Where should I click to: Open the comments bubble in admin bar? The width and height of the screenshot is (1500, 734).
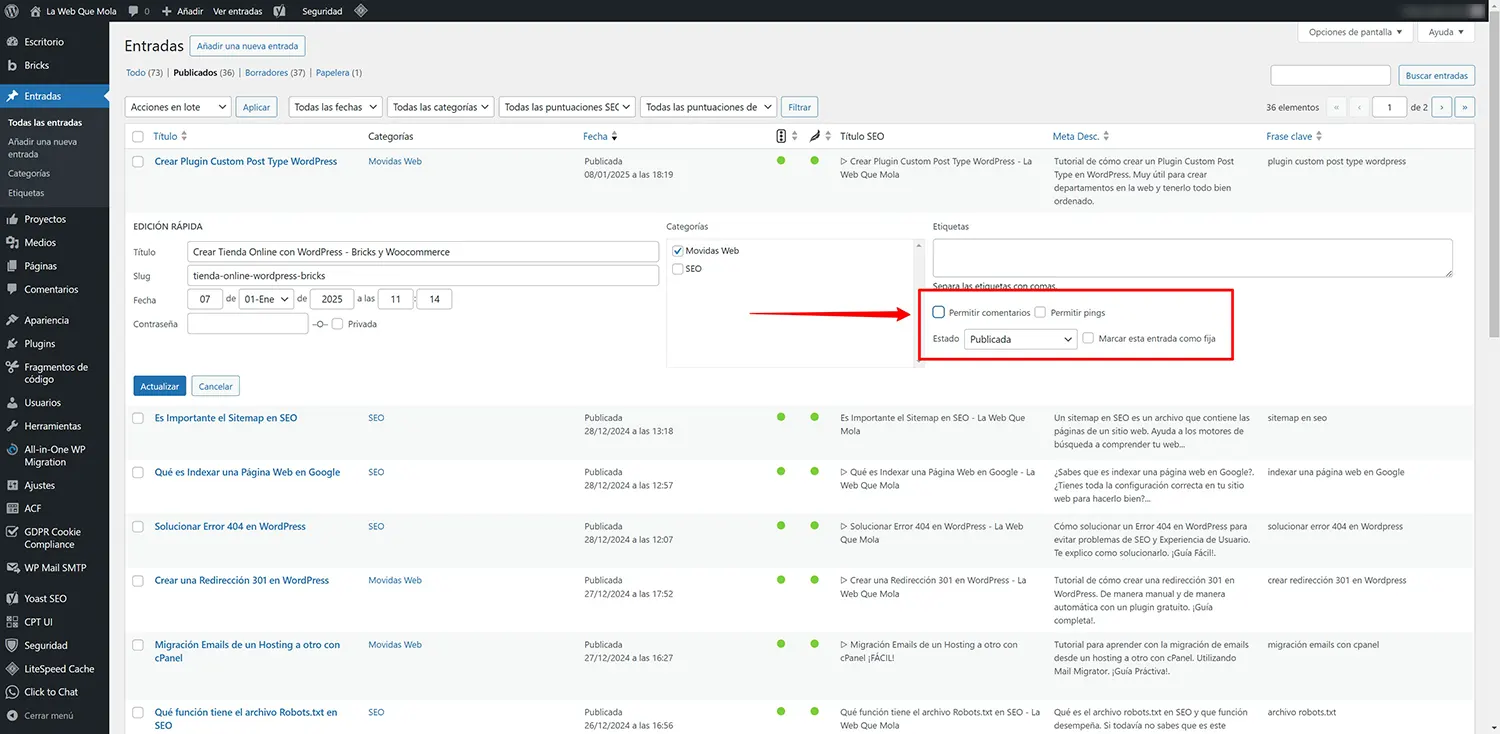[138, 11]
